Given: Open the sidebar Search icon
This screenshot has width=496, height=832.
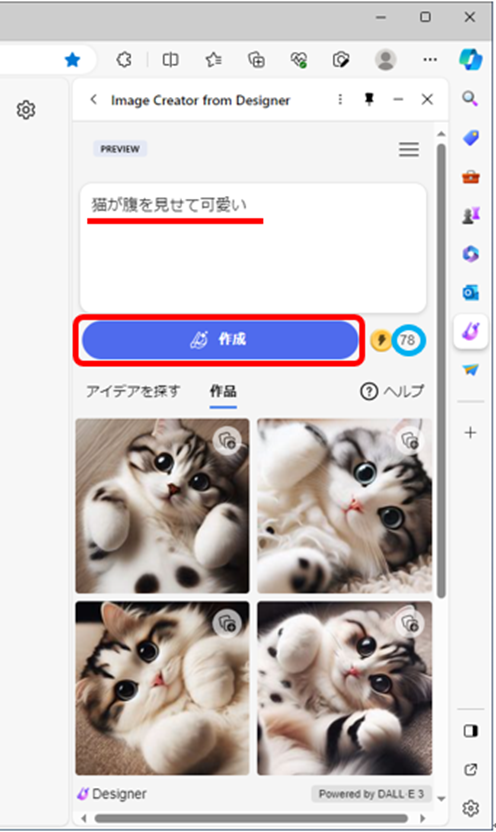Looking at the screenshot, I should pos(470,99).
